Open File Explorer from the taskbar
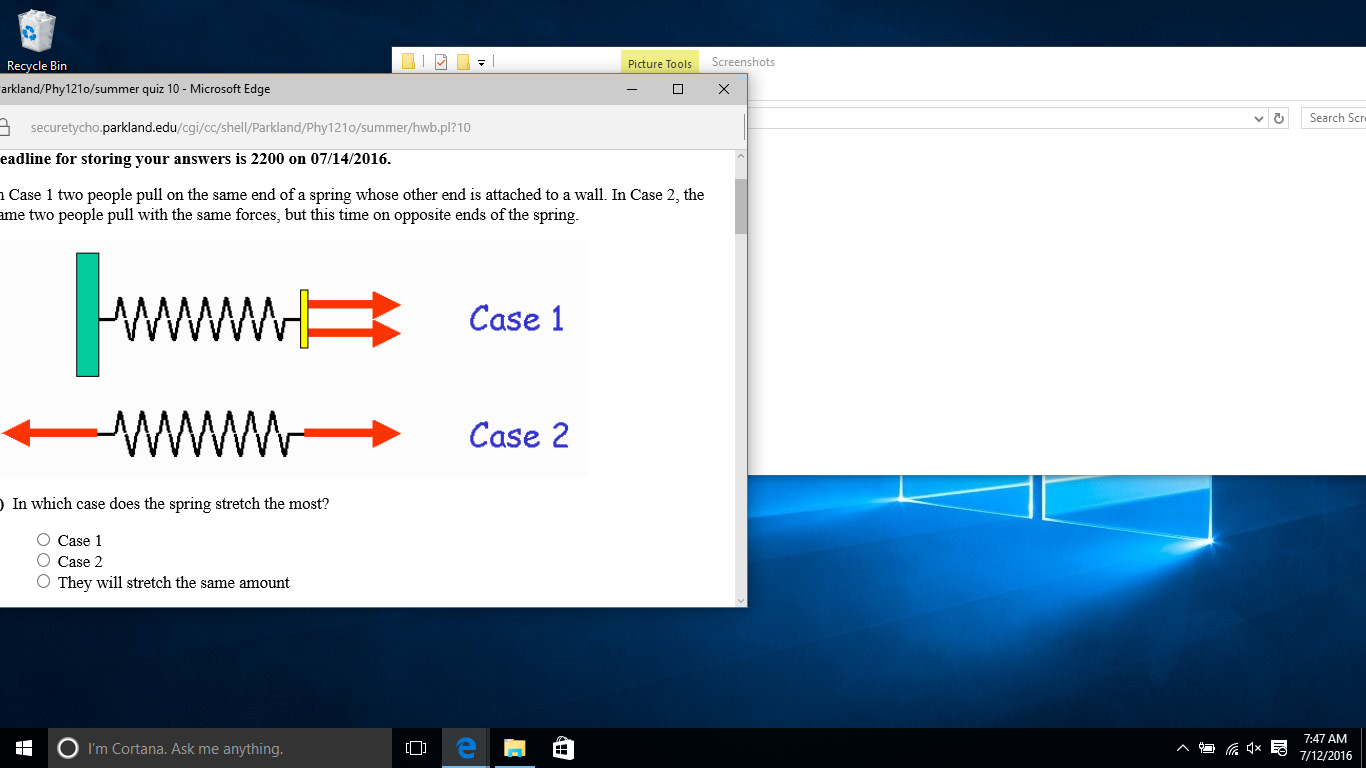Image resolution: width=1366 pixels, height=768 pixels. click(x=514, y=748)
